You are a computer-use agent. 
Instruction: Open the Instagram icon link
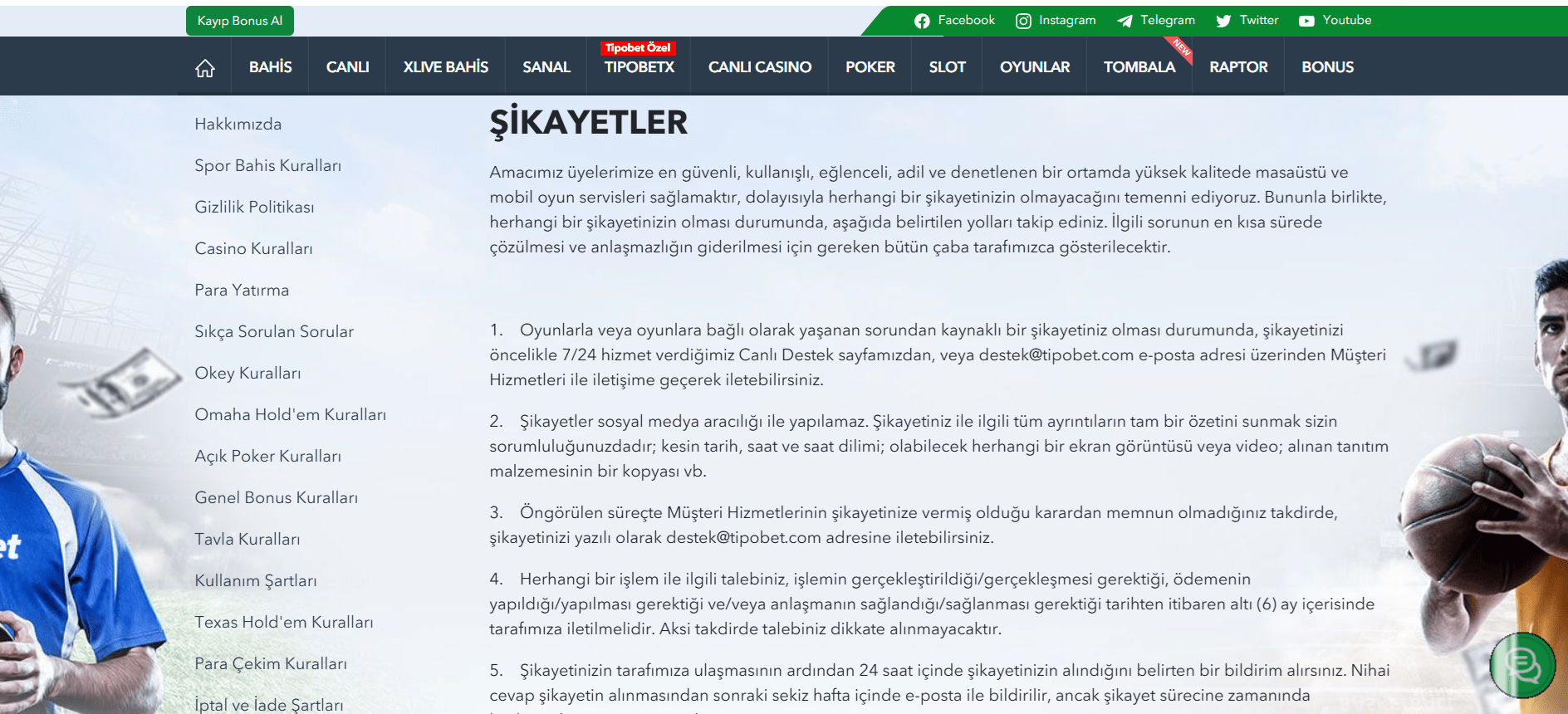pos(1023,21)
